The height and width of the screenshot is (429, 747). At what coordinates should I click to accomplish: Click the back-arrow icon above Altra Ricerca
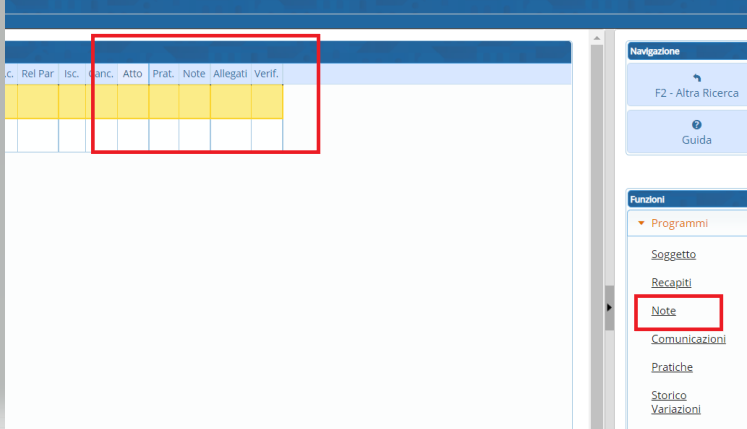[696, 77]
